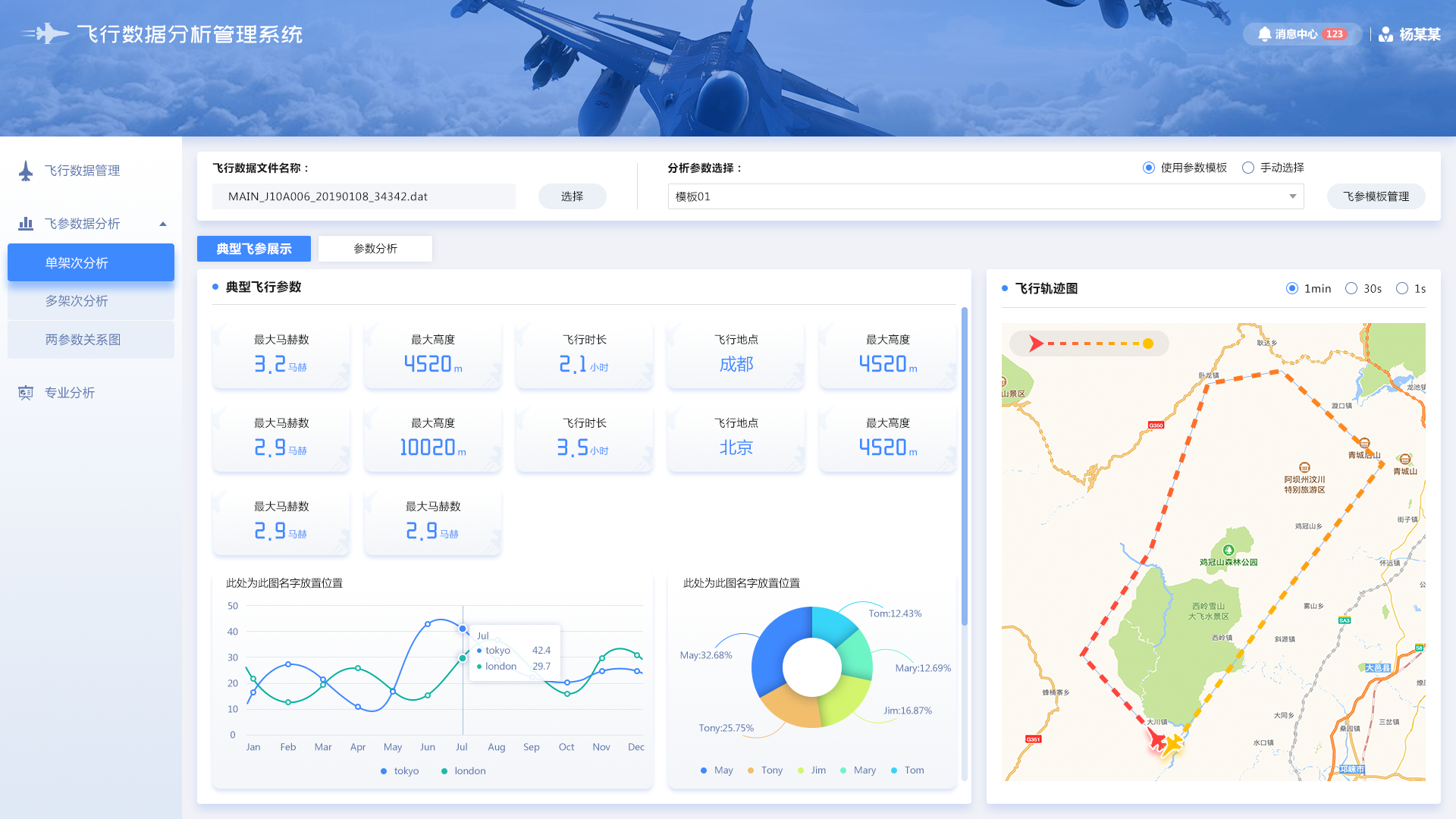The width and height of the screenshot is (1456, 819).
Task: Select the 手动选择 radio option
Action: (1248, 168)
